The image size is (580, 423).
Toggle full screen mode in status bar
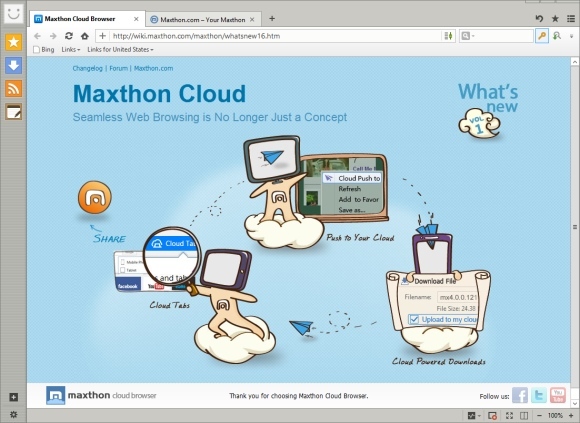coord(509,416)
